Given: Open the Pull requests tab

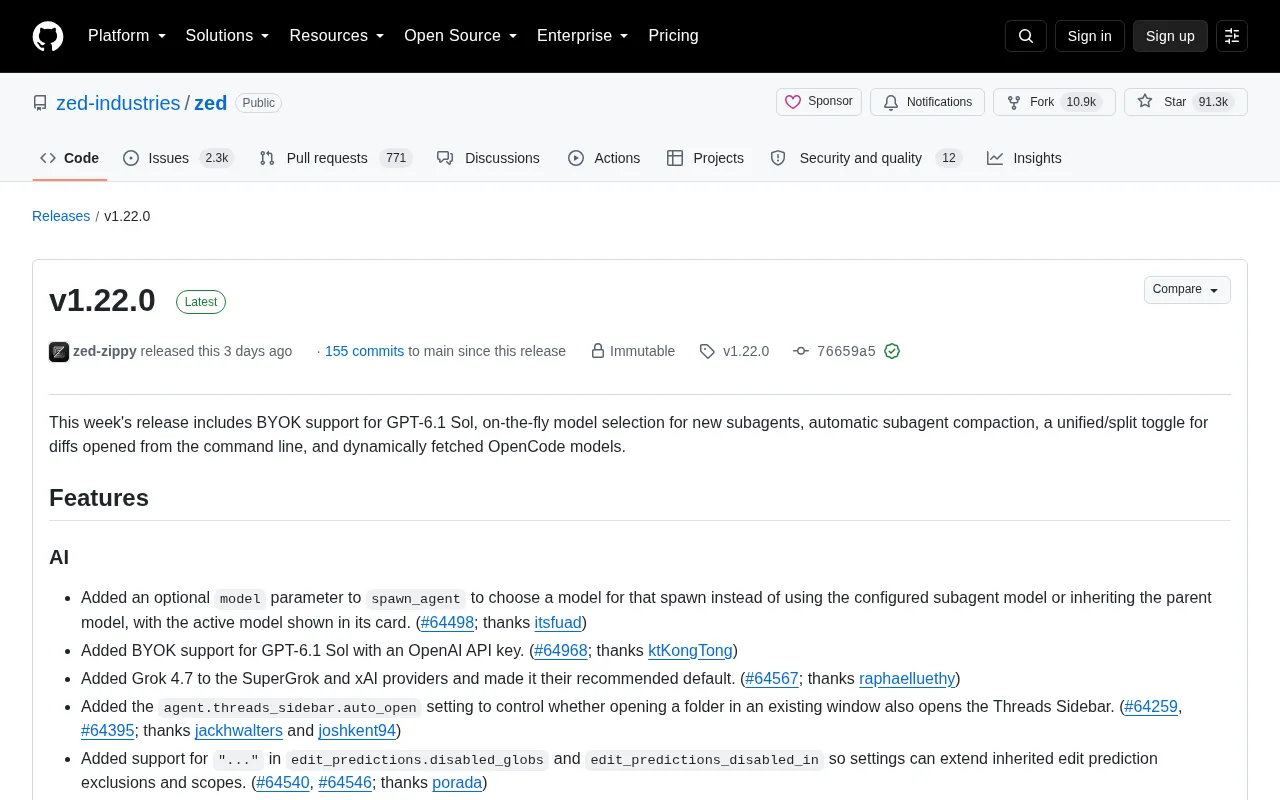Looking at the screenshot, I should tap(335, 158).
